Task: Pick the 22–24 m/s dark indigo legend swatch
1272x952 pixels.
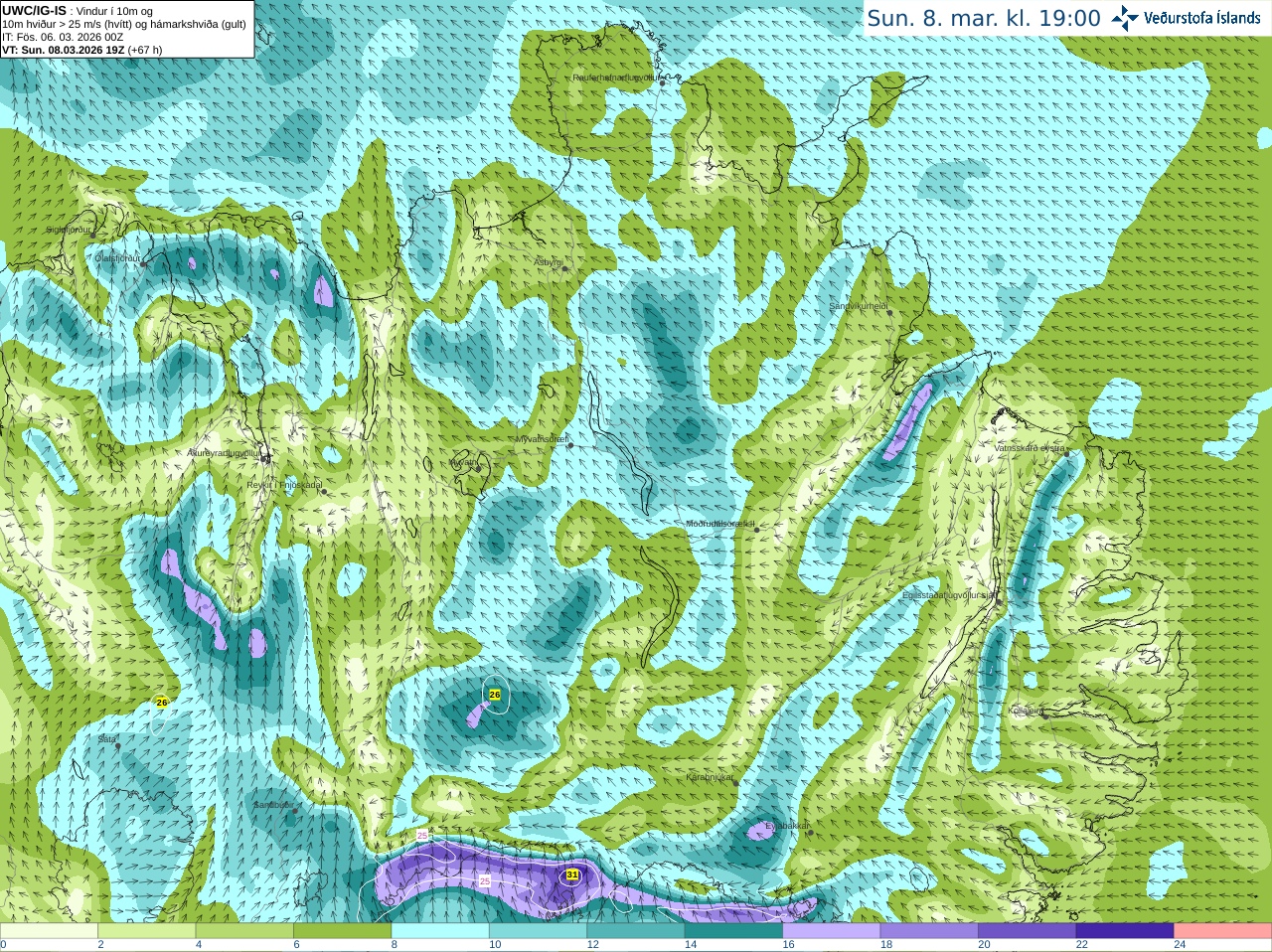Action: pyautogui.click(x=1125, y=931)
